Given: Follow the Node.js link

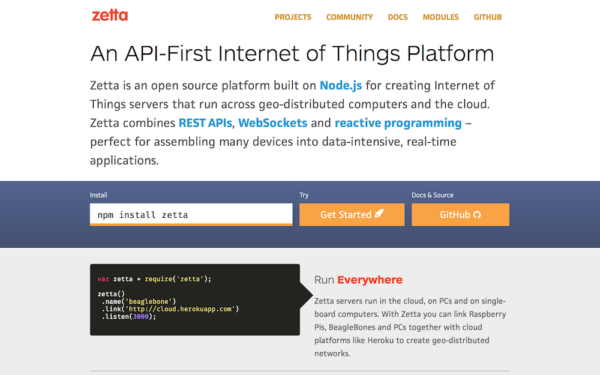Looking at the screenshot, I should tap(341, 85).
